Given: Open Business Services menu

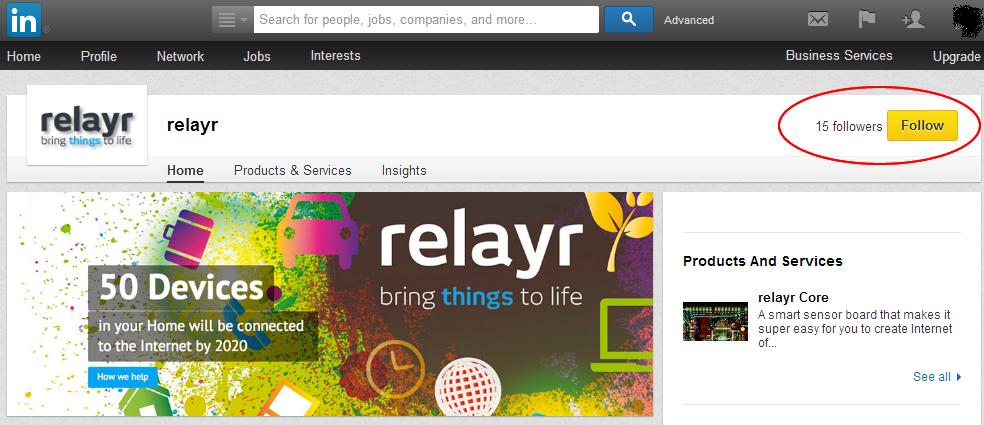Looking at the screenshot, I should coord(839,56).
